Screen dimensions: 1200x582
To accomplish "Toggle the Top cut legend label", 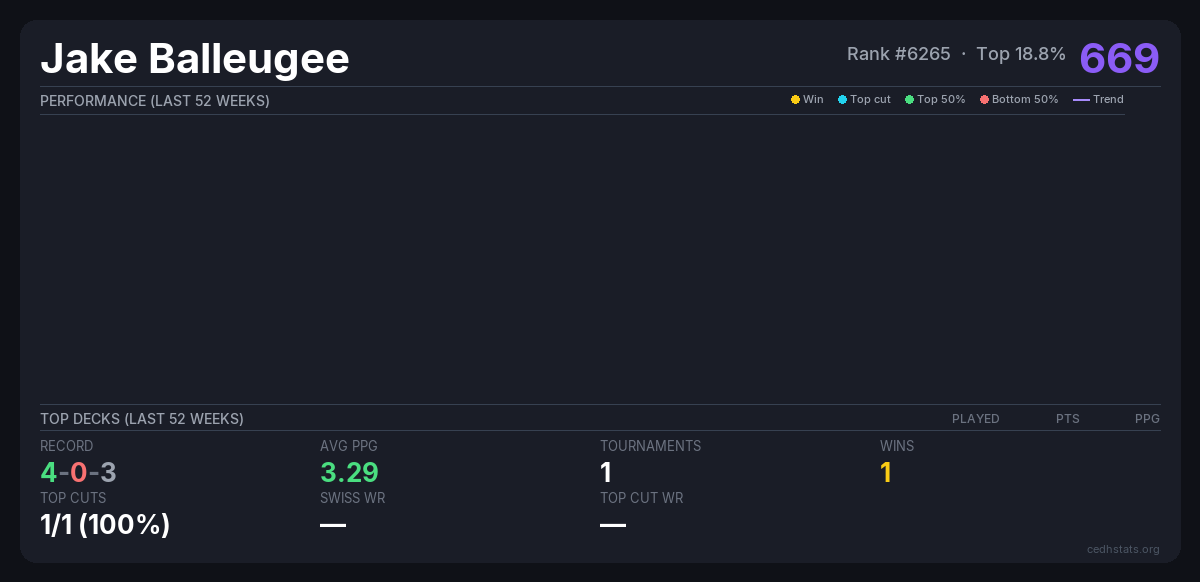I will (x=870, y=100).
